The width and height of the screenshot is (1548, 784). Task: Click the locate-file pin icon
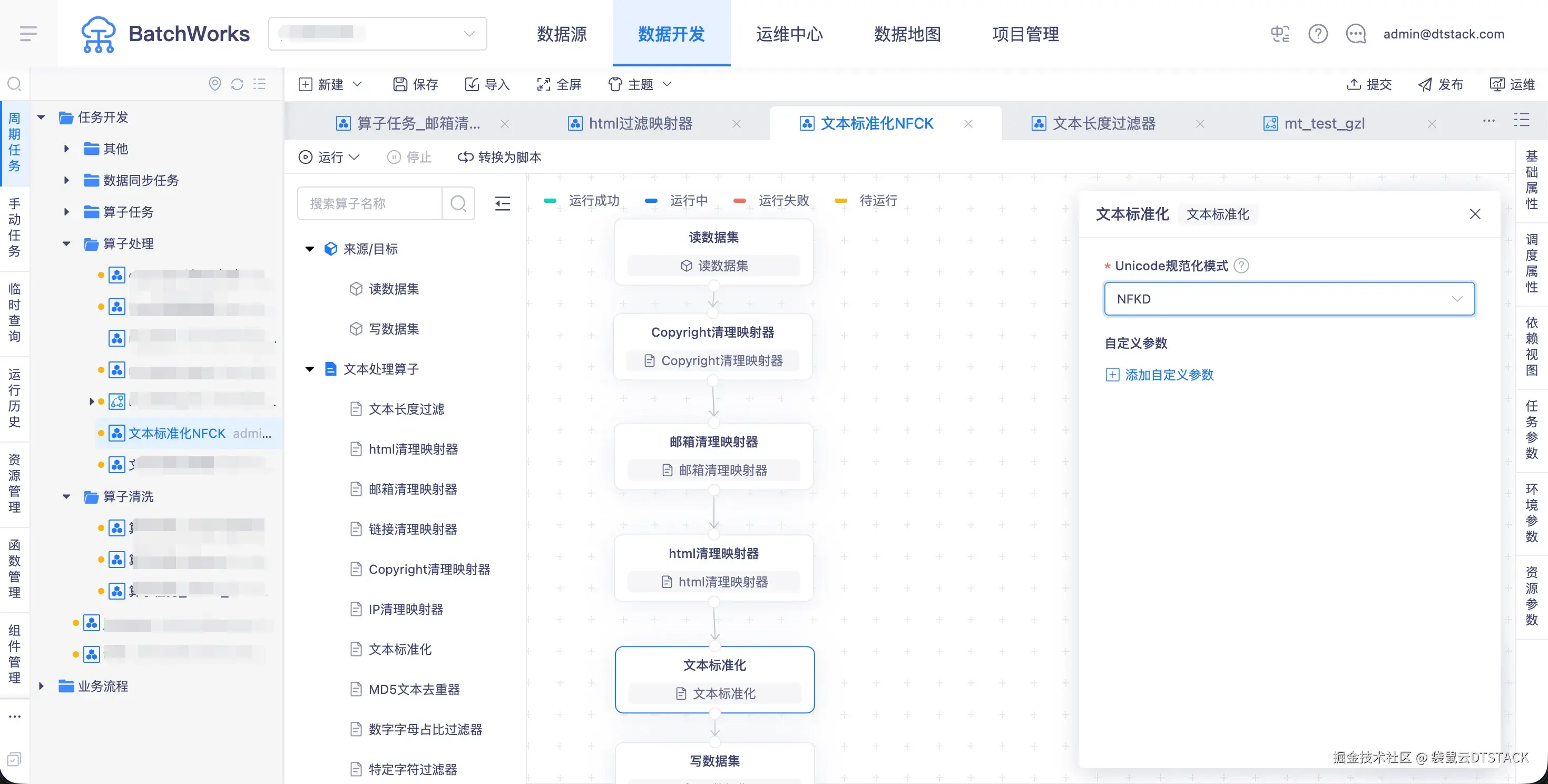214,84
